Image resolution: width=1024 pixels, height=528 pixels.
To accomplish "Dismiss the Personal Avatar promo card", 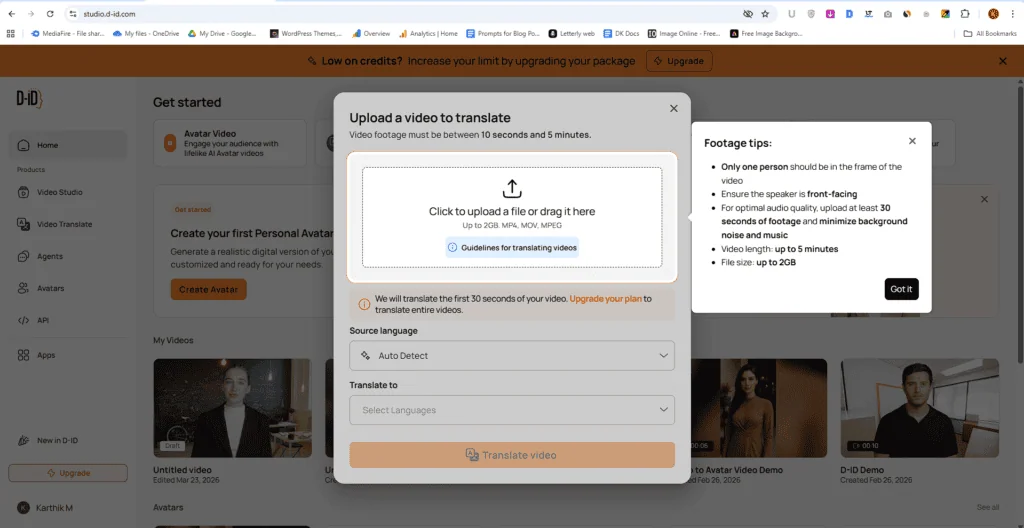I will click(985, 199).
